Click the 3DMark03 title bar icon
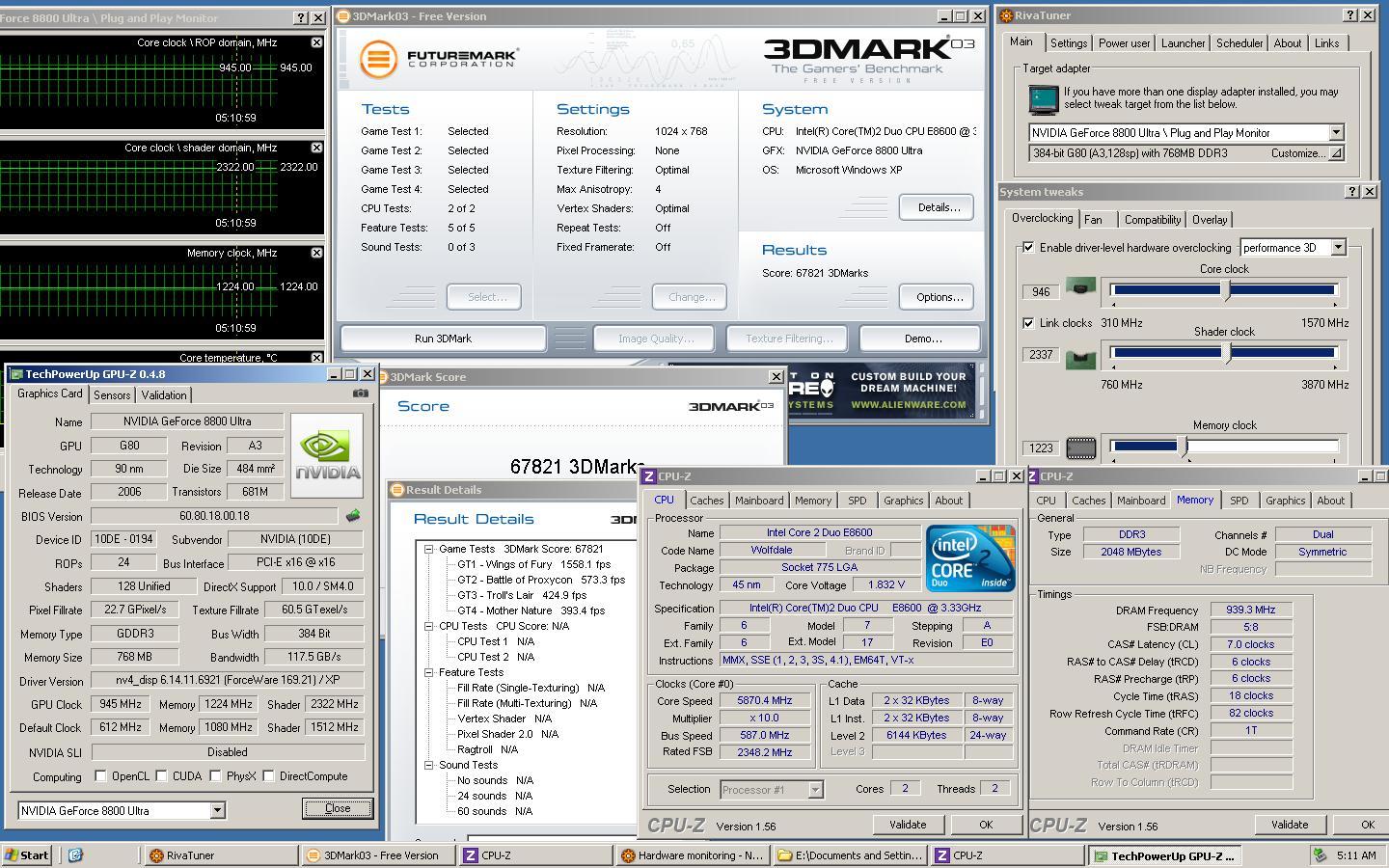 pos(343,16)
